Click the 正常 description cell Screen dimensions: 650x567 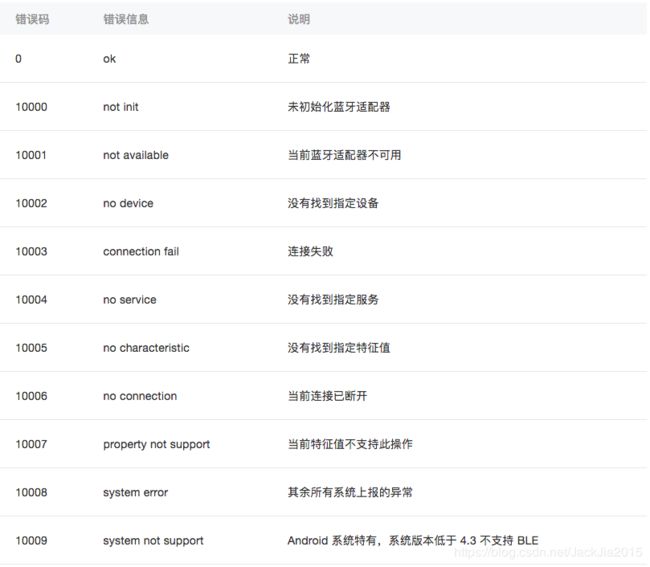(x=298, y=59)
